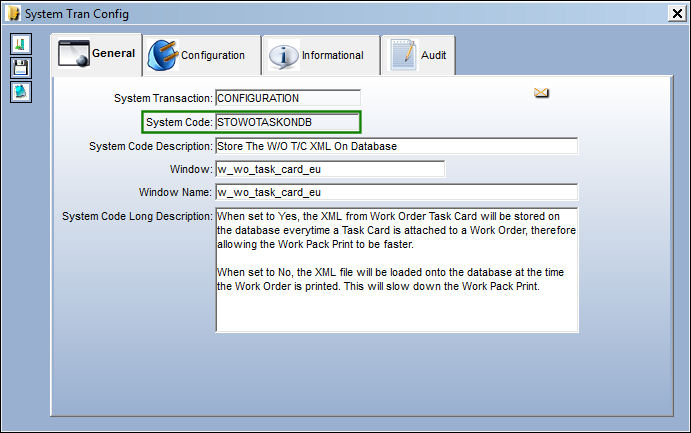Select the Window Name input field
Viewport: 691px width, 433px height.
point(397,192)
